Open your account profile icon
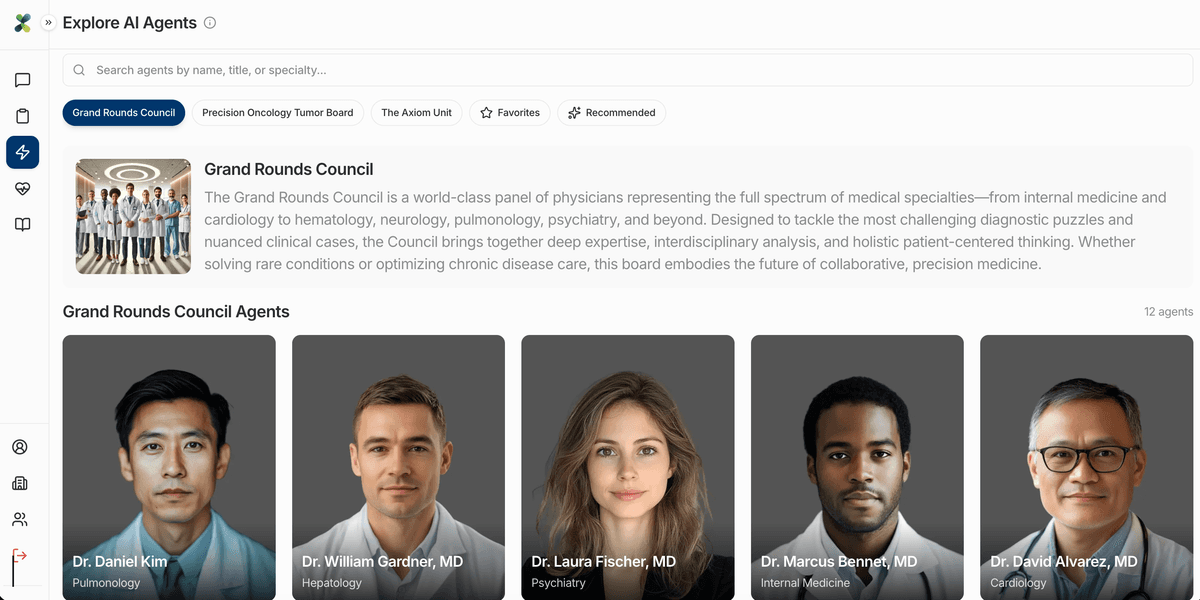Image resolution: width=1200 pixels, height=600 pixels. (x=22, y=447)
